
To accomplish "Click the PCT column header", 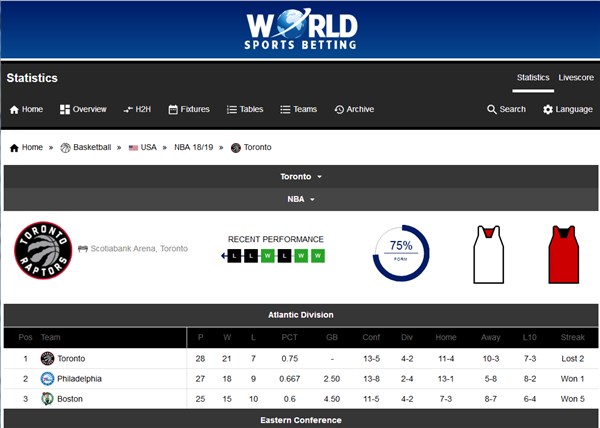I will click(x=289, y=337).
